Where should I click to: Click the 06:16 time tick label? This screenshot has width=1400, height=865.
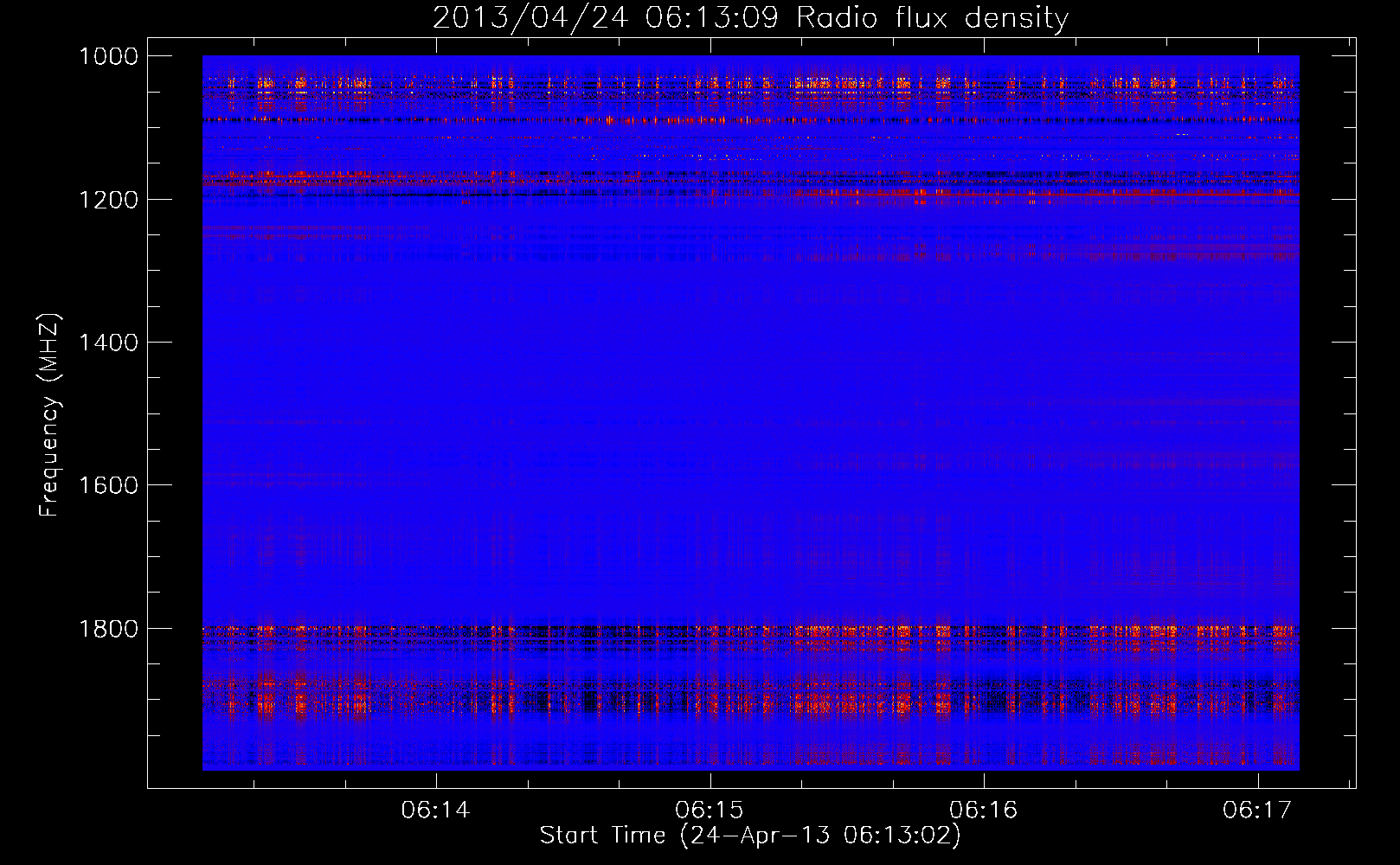983,811
